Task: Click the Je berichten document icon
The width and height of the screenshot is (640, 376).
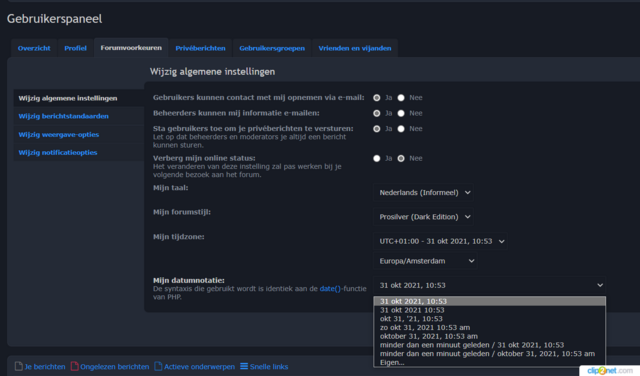Action: coord(18,366)
